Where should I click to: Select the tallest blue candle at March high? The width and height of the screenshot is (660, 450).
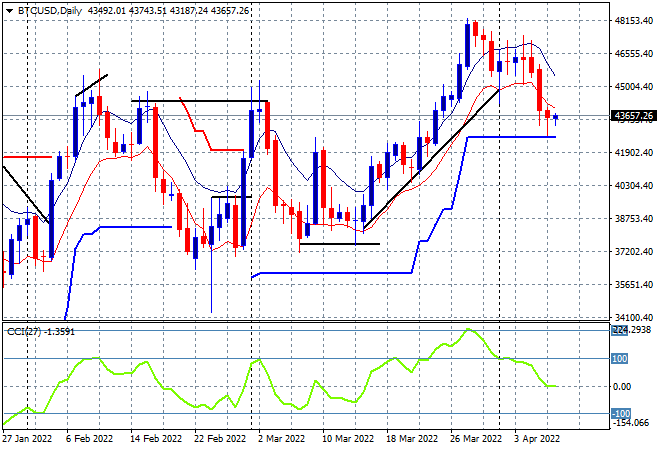468,45
